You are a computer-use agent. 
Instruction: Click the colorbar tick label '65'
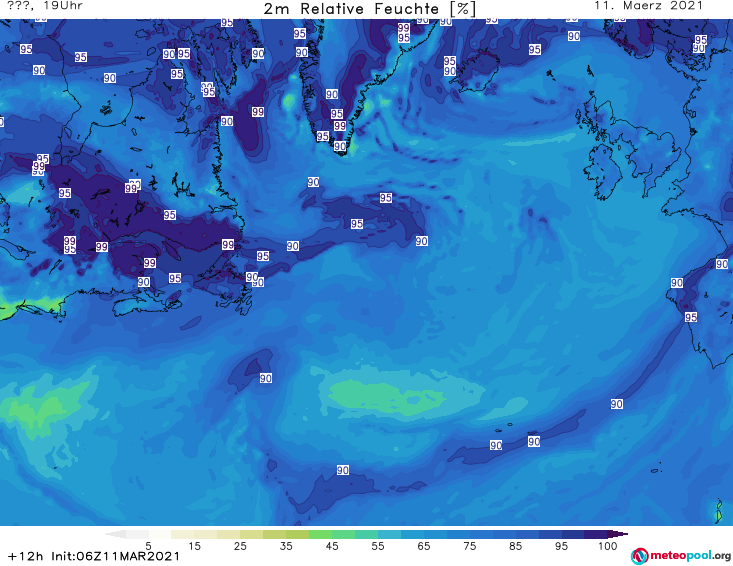point(424,546)
